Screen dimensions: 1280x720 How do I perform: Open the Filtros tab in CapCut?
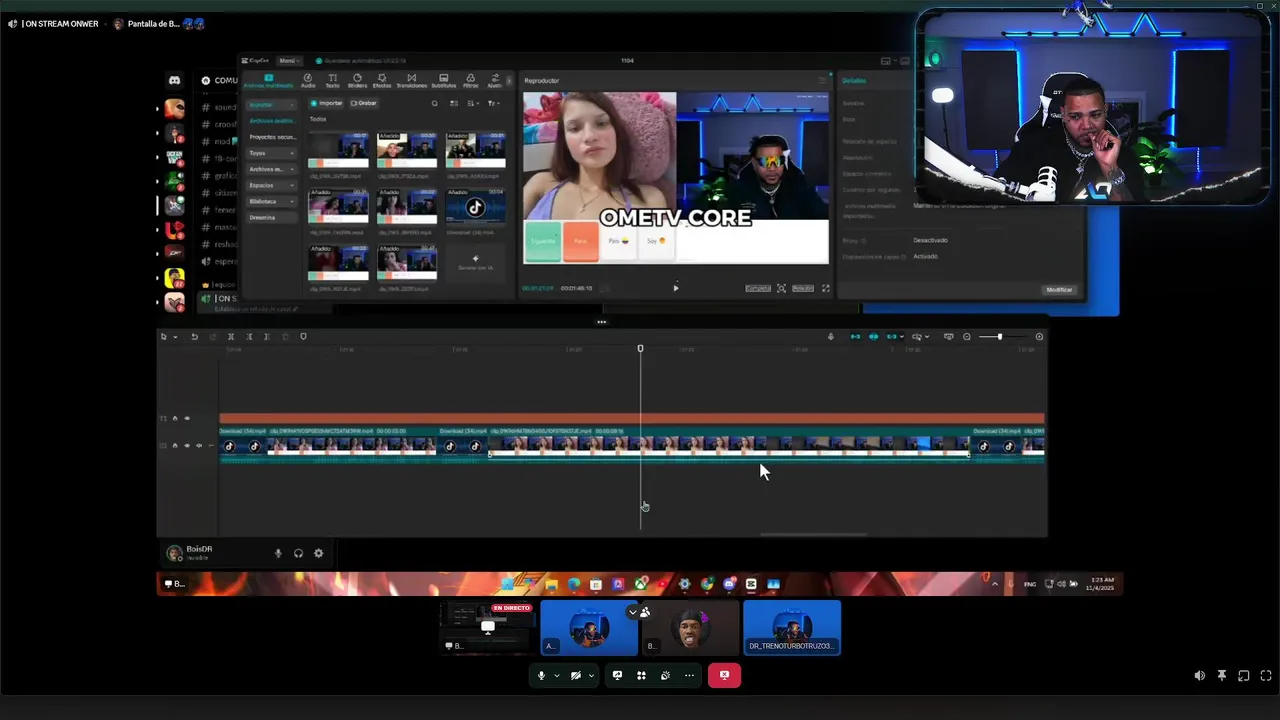coord(470,81)
